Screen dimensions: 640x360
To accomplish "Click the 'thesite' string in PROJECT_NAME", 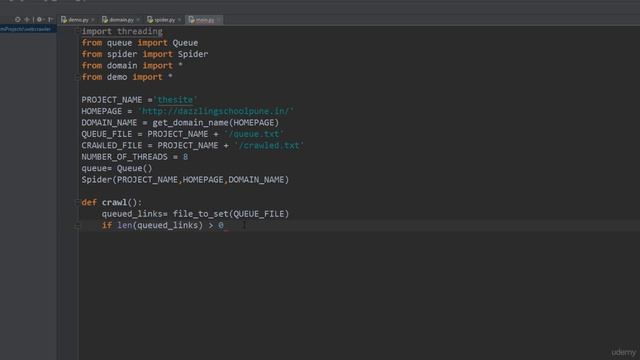I will coord(175,100).
